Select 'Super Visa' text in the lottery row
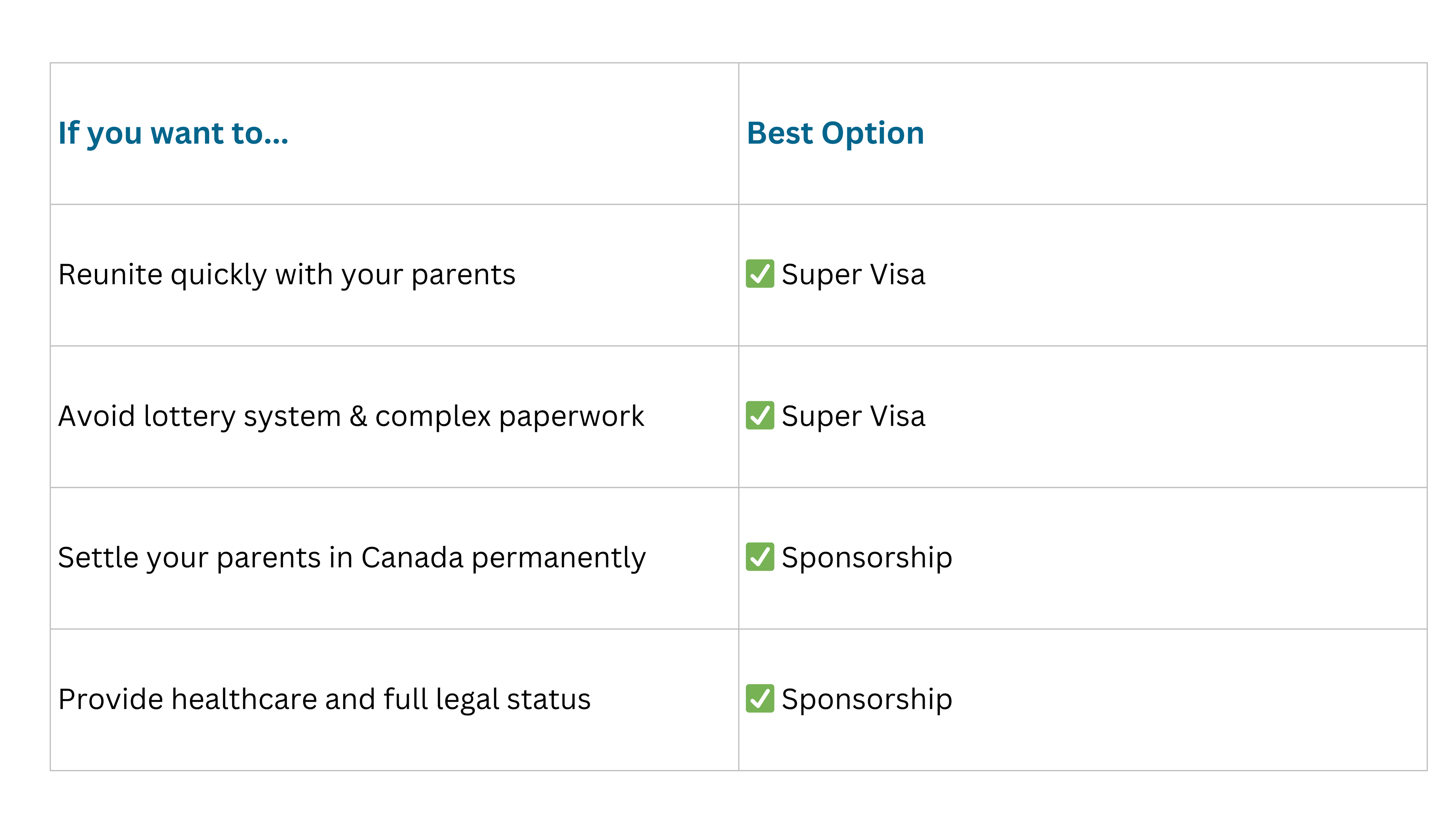1456x820 pixels. pyautogui.click(x=853, y=416)
